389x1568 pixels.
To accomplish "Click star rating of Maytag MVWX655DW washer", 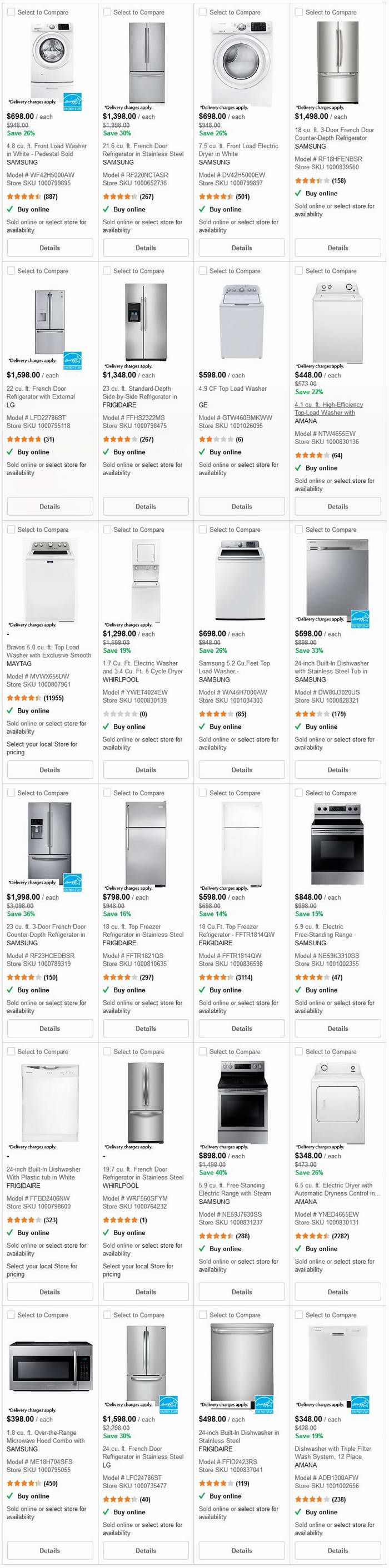I will [24, 698].
